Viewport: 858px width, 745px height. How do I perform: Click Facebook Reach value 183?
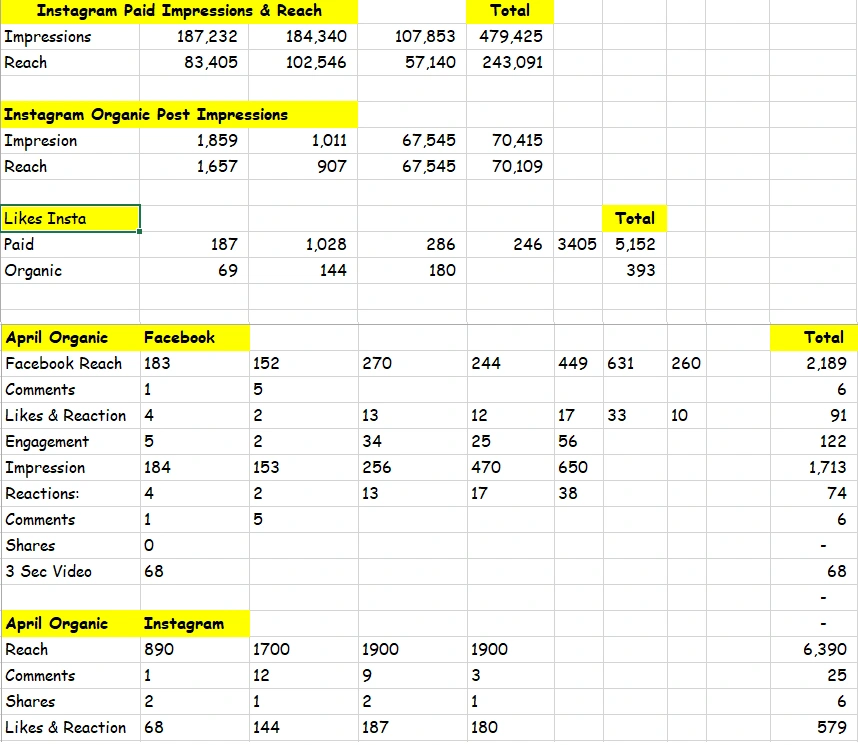(195, 363)
